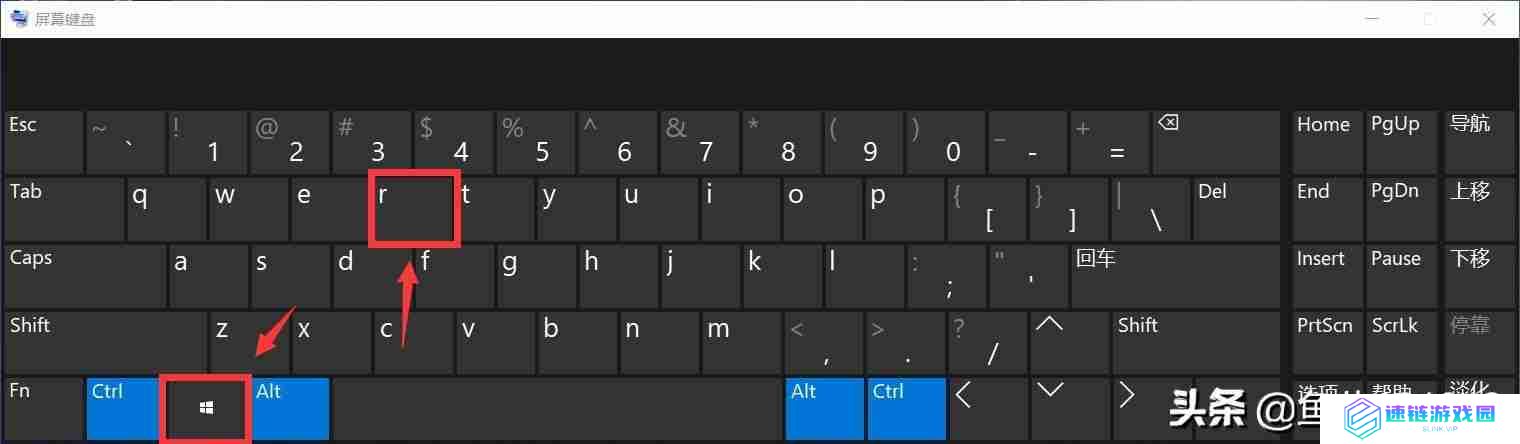Click the 导航 navigation key
Viewport: 1520px width, 444px height.
tap(1479, 142)
